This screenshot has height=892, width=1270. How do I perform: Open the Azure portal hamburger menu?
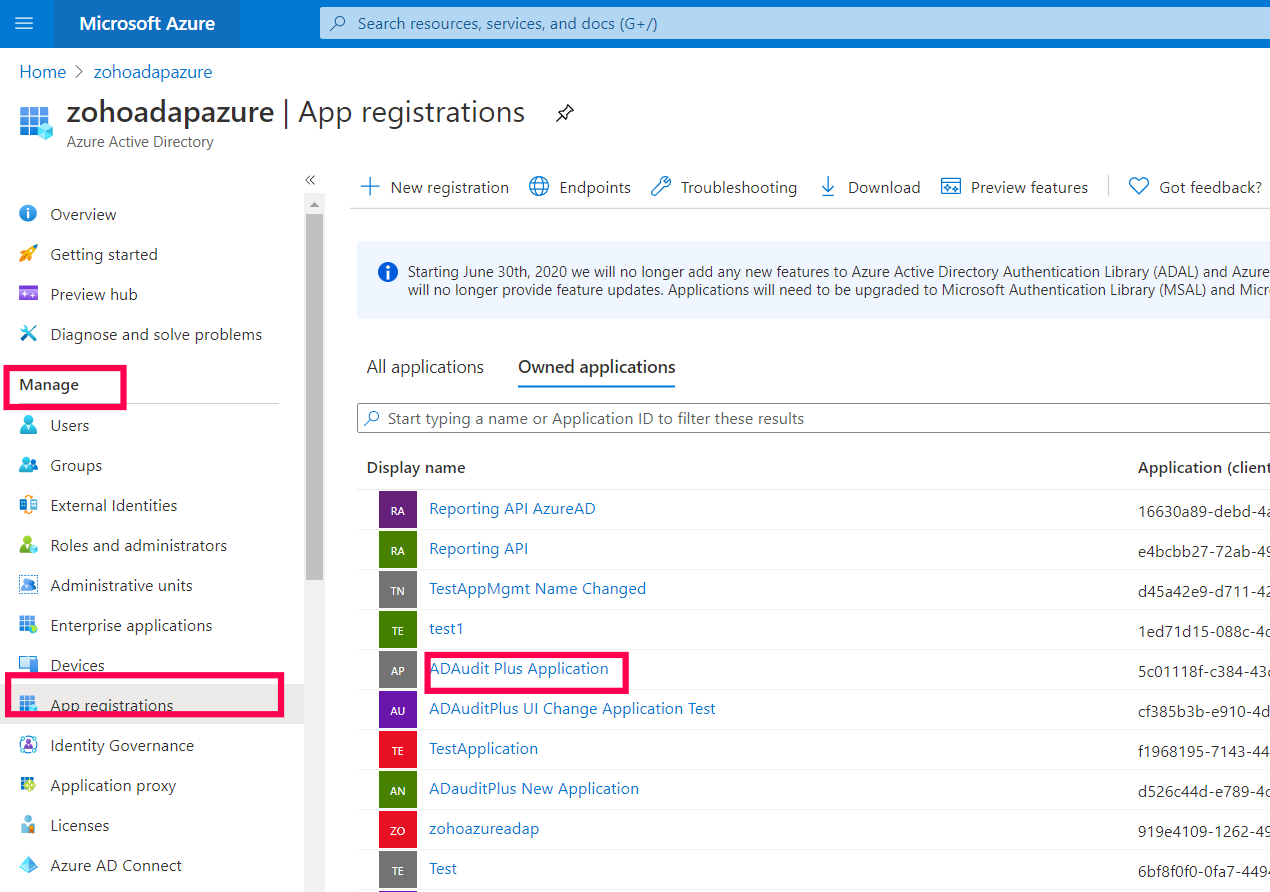click(24, 23)
